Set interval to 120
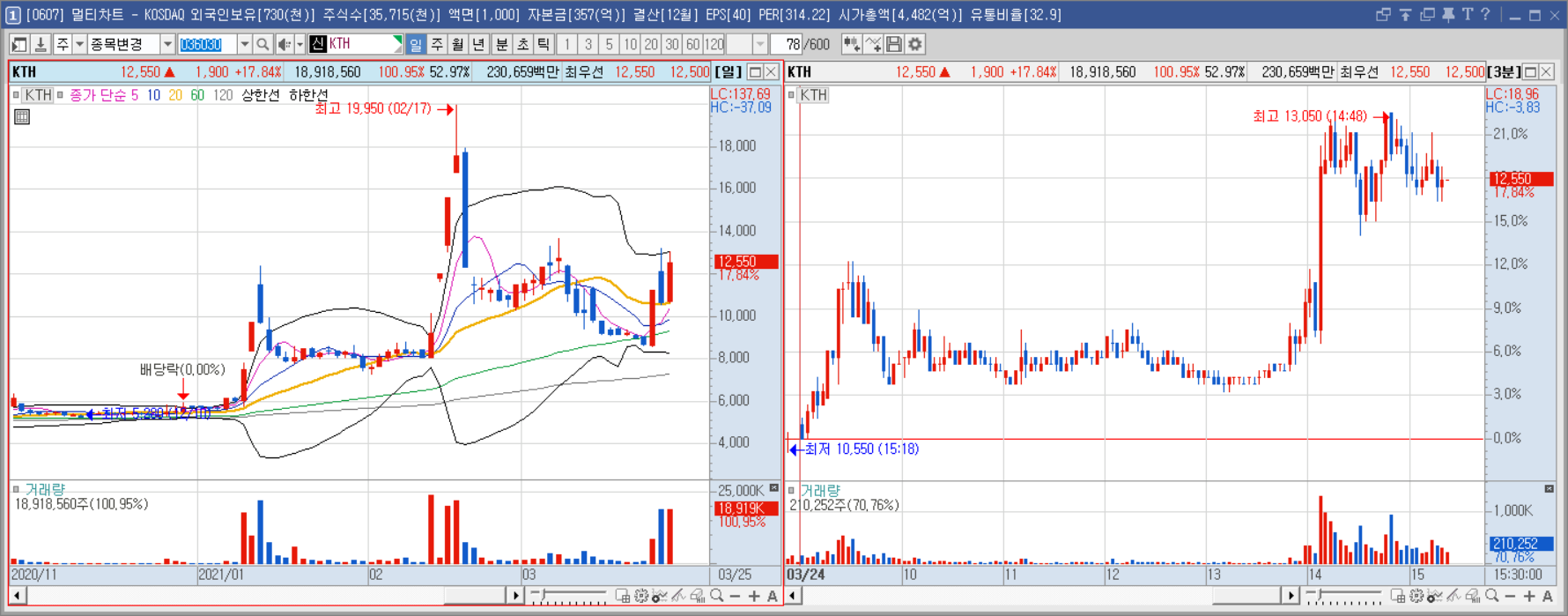 coord(714,44)
